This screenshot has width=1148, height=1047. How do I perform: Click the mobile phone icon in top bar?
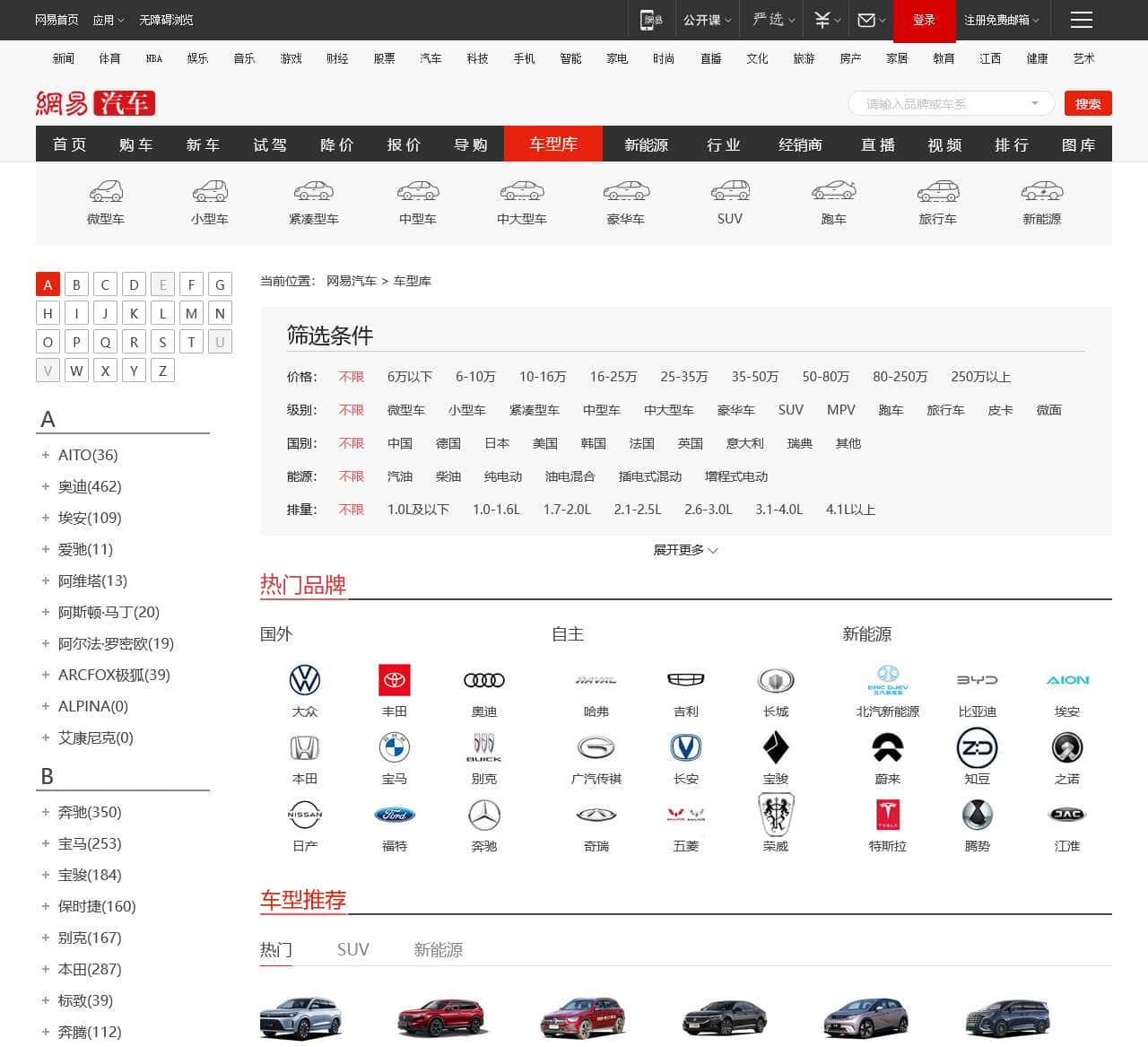(x=651, y=20)
